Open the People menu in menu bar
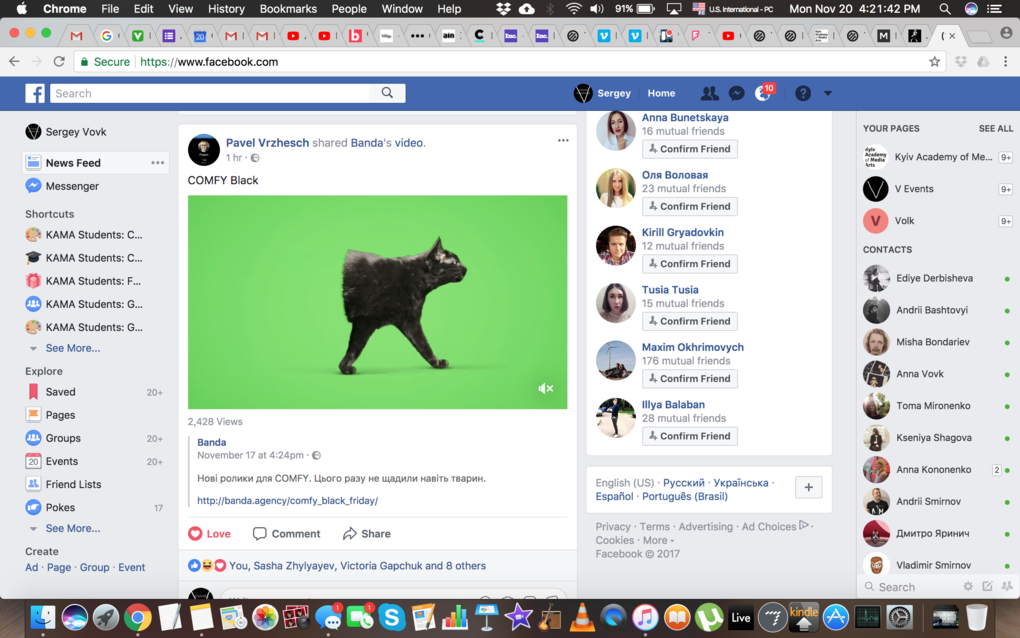Screen dimensions: 1020x638 (349, 9)
